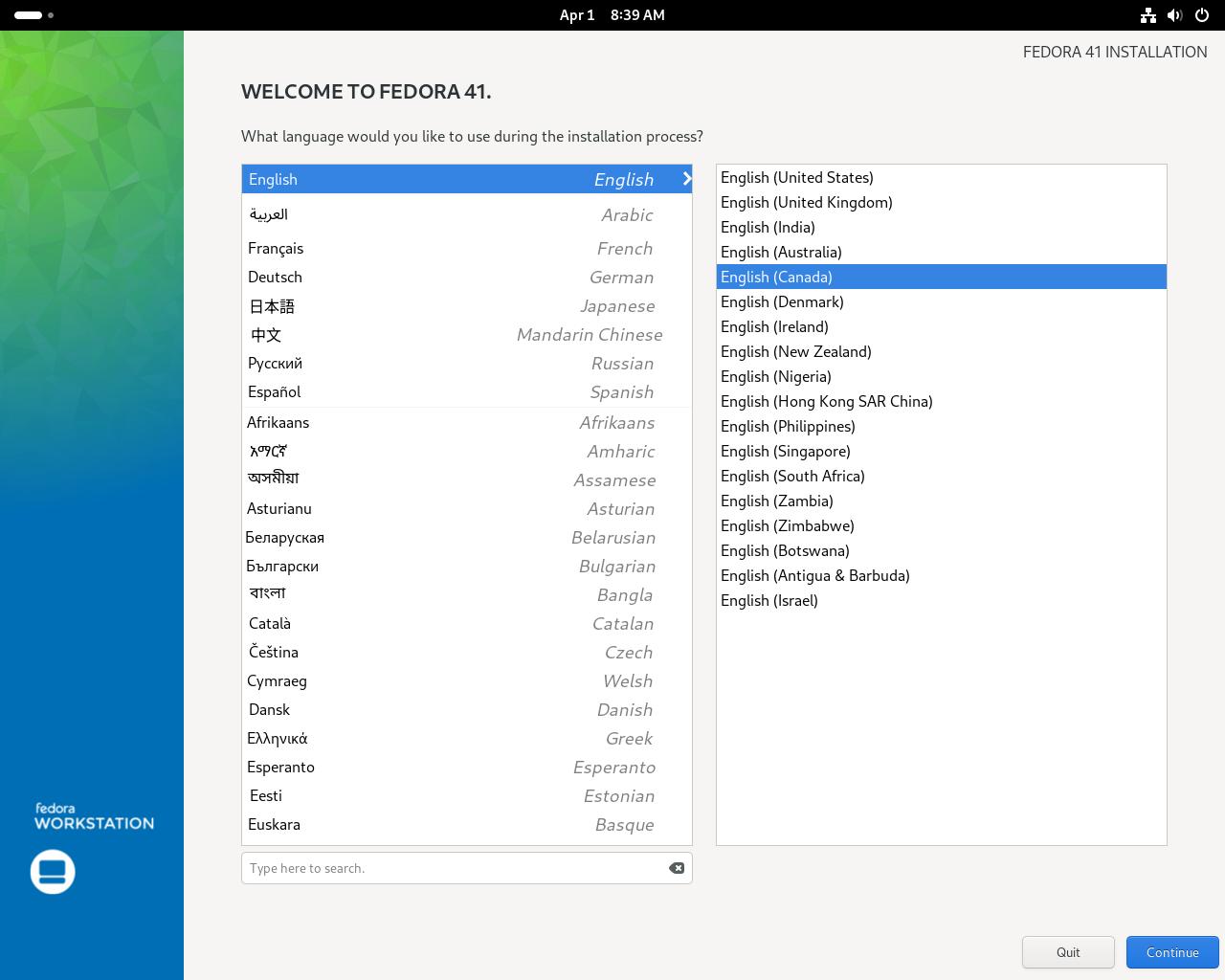Select the Asturianu (Asturian) language row
Screen dimensions: 1225x980
coord(467,508)
